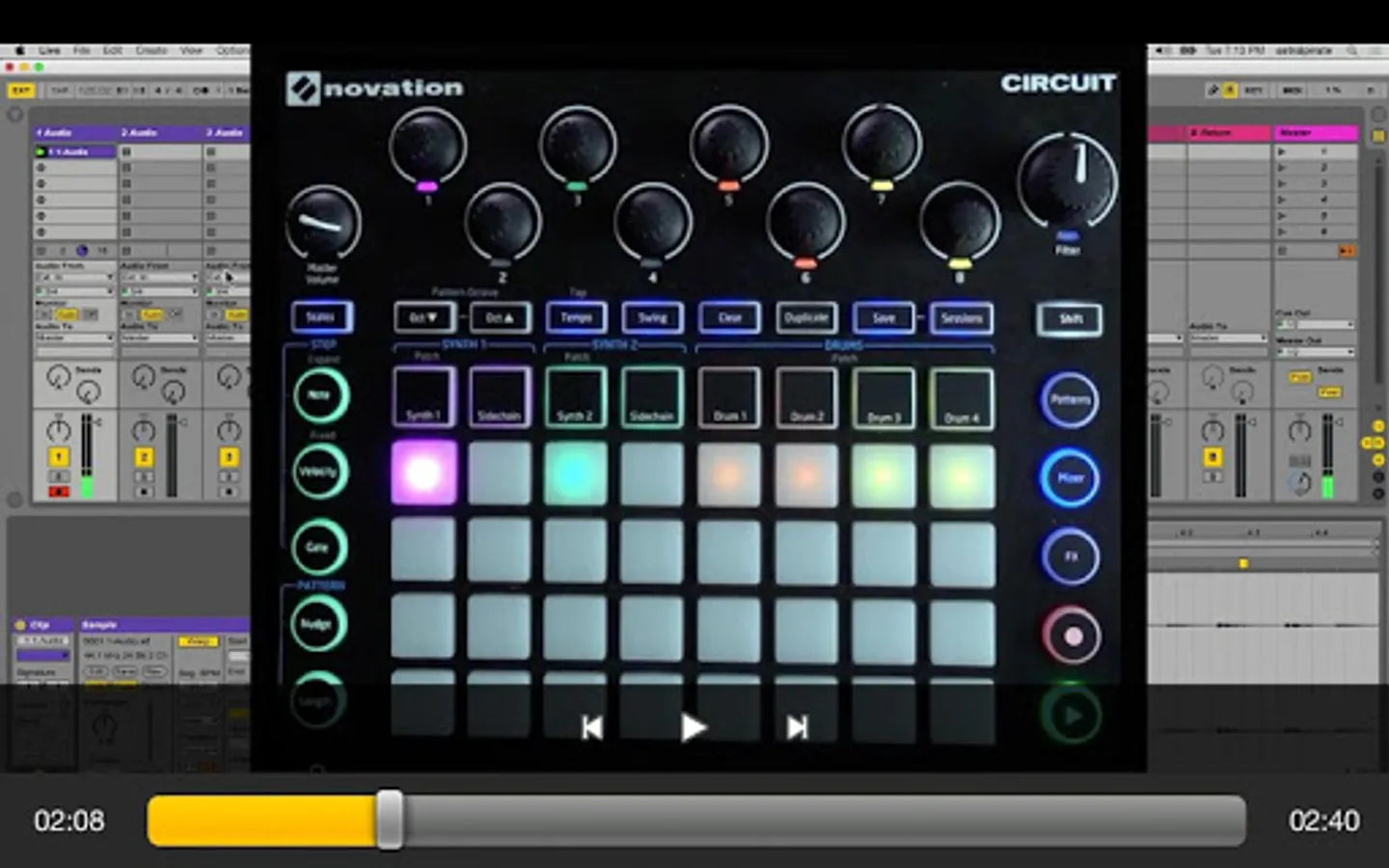Click orange Back to Arrangement button
Image resolution: width=1389 pixels, height=868 pixels.
click(1347, 251)
